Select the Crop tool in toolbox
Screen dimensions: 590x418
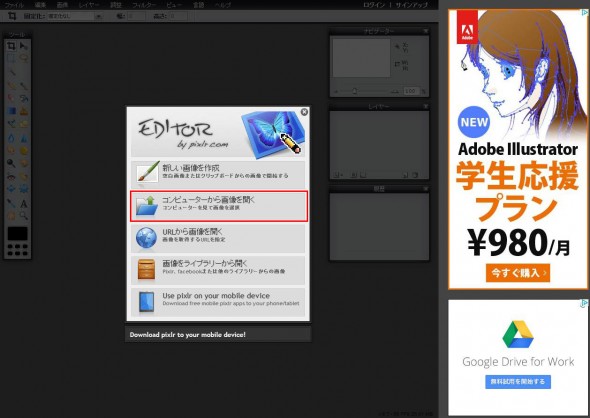tap(11, 46)
